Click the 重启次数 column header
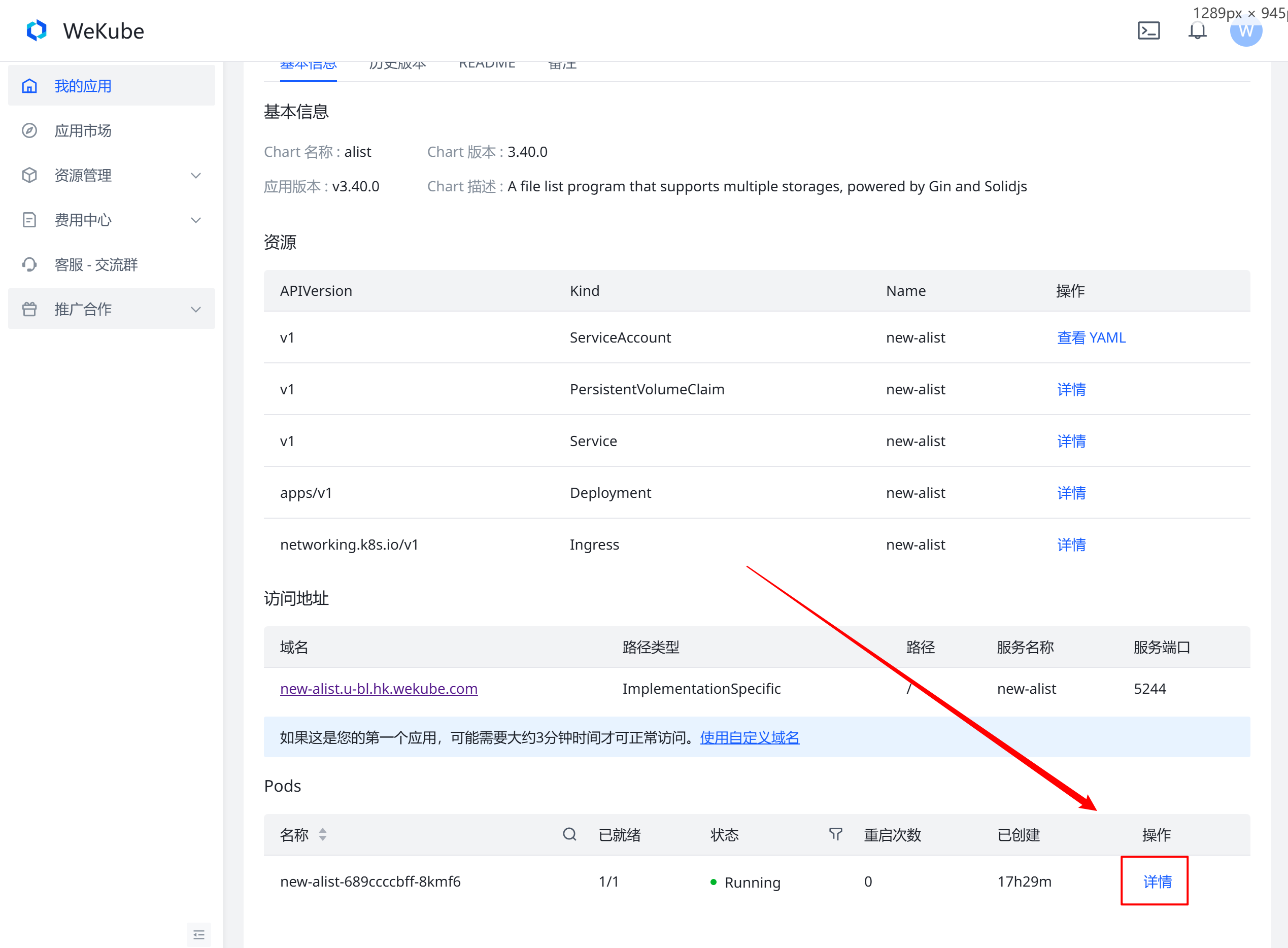Image resolution: width=1288 pixels, height=948 pixels. pos(892,835)
